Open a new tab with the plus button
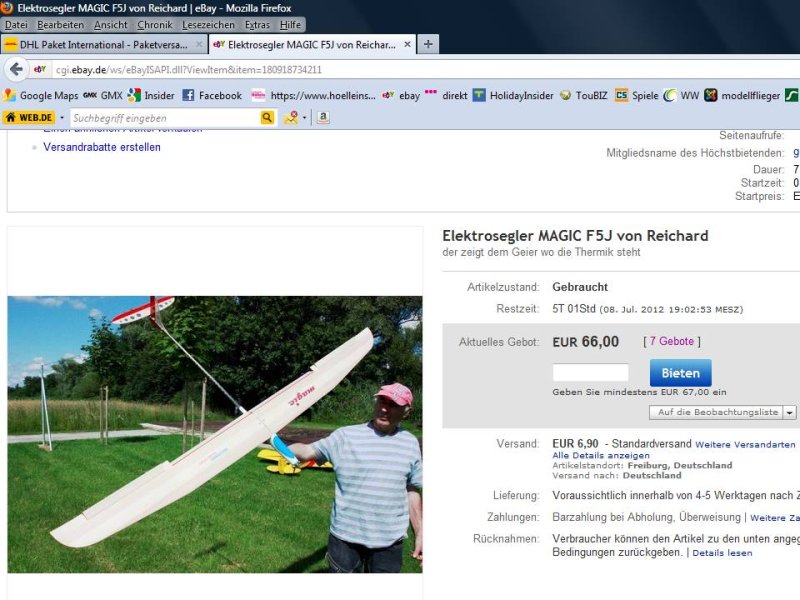800x600 pixels. pyautogui.click(x=428, y=44)
